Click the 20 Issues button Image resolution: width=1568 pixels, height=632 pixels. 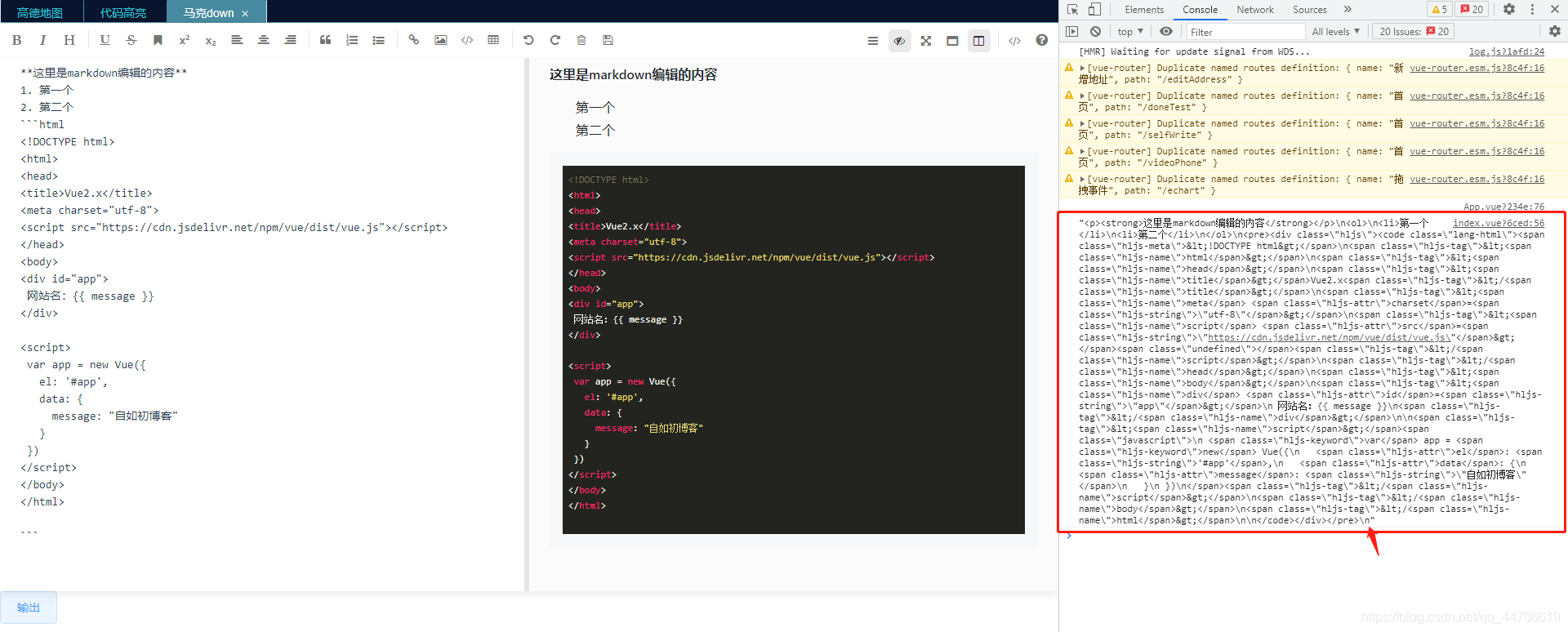tap(1414, 32)
